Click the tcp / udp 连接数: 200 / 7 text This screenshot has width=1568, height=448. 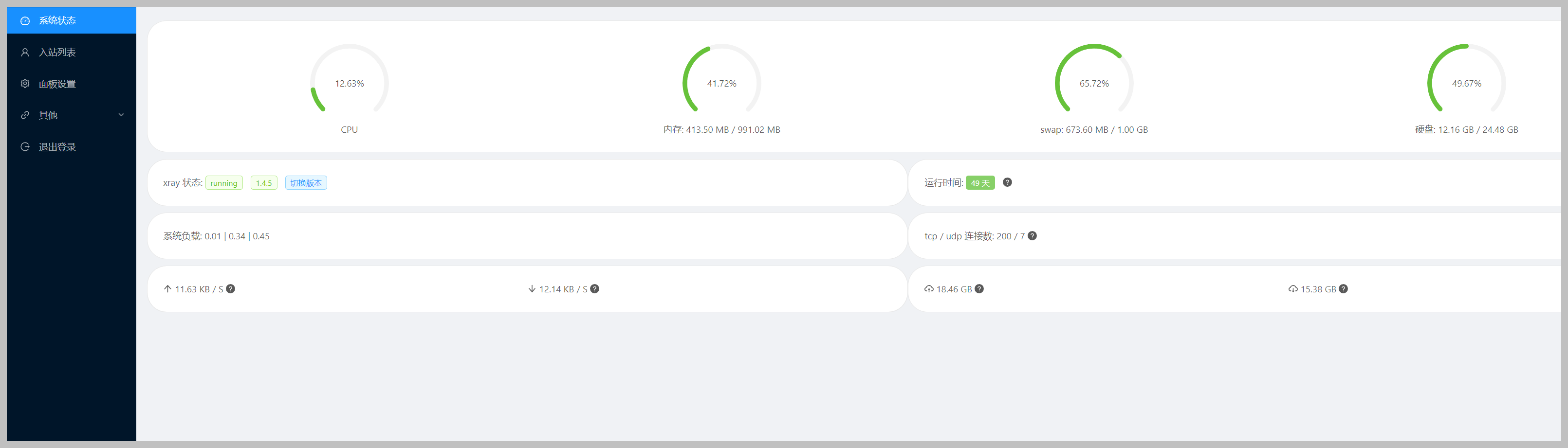975,236
